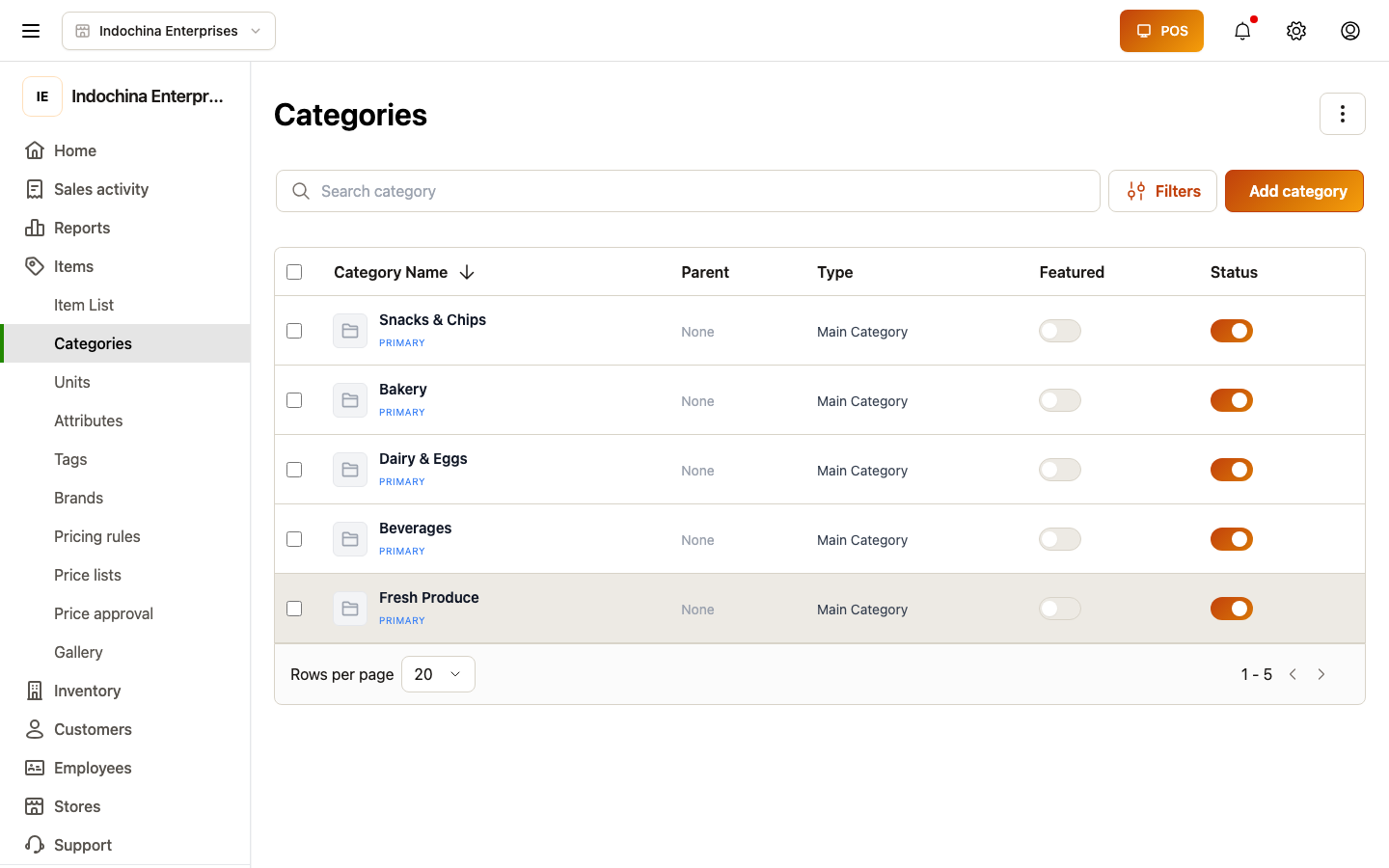
Task: Go to the next page arrow
Action: tap(1321, 674)
